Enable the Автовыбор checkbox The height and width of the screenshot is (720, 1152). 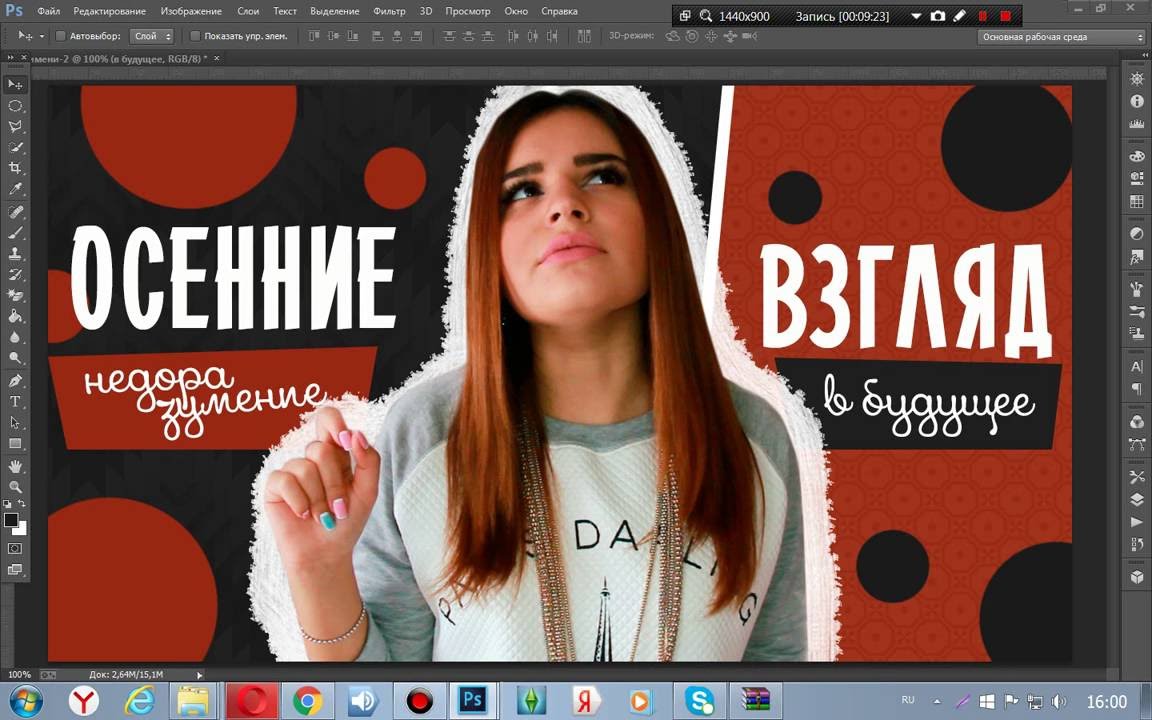[60, 36]
